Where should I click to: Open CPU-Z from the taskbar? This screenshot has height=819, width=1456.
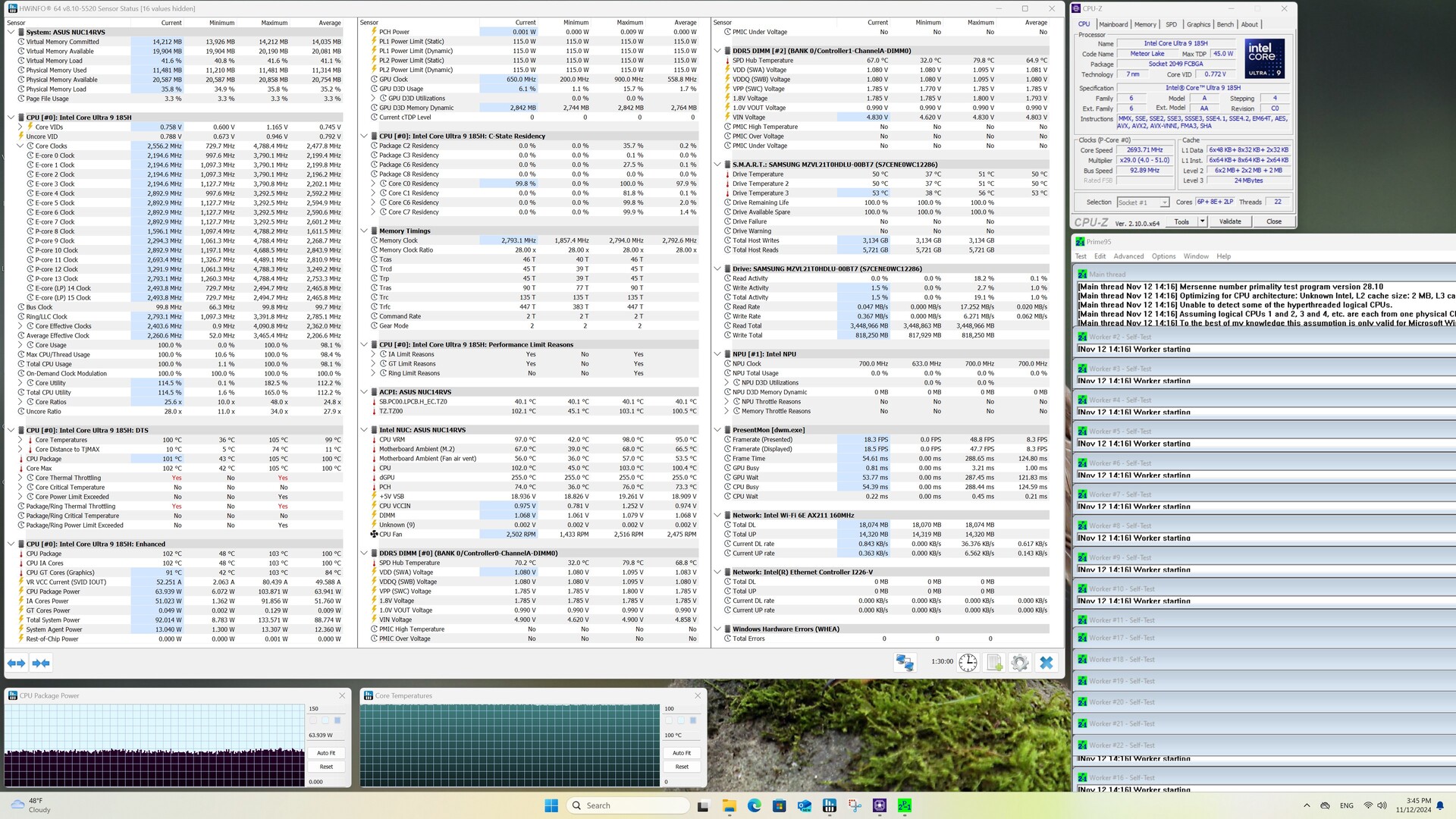(x=880, y=805)
